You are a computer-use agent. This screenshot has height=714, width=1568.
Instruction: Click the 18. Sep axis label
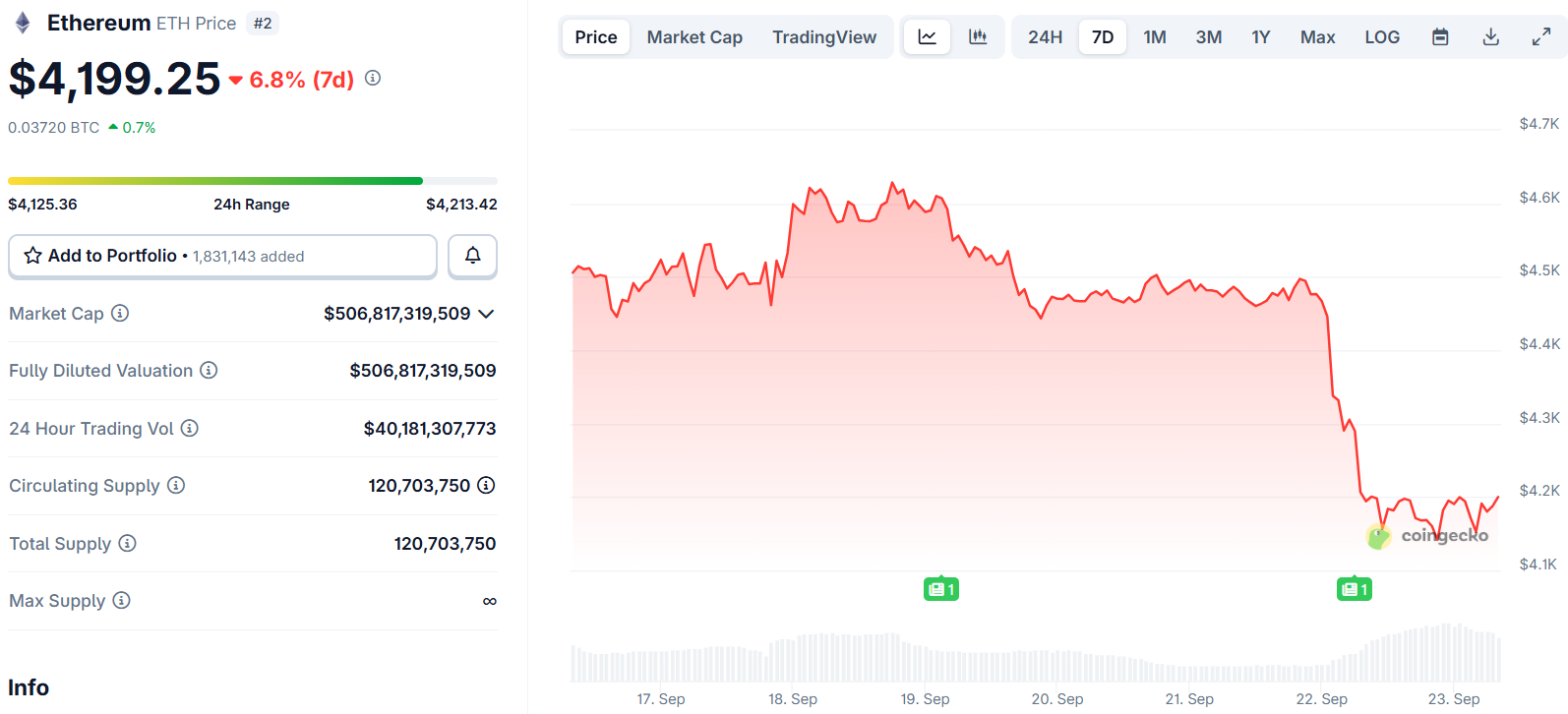coord(793,699)
